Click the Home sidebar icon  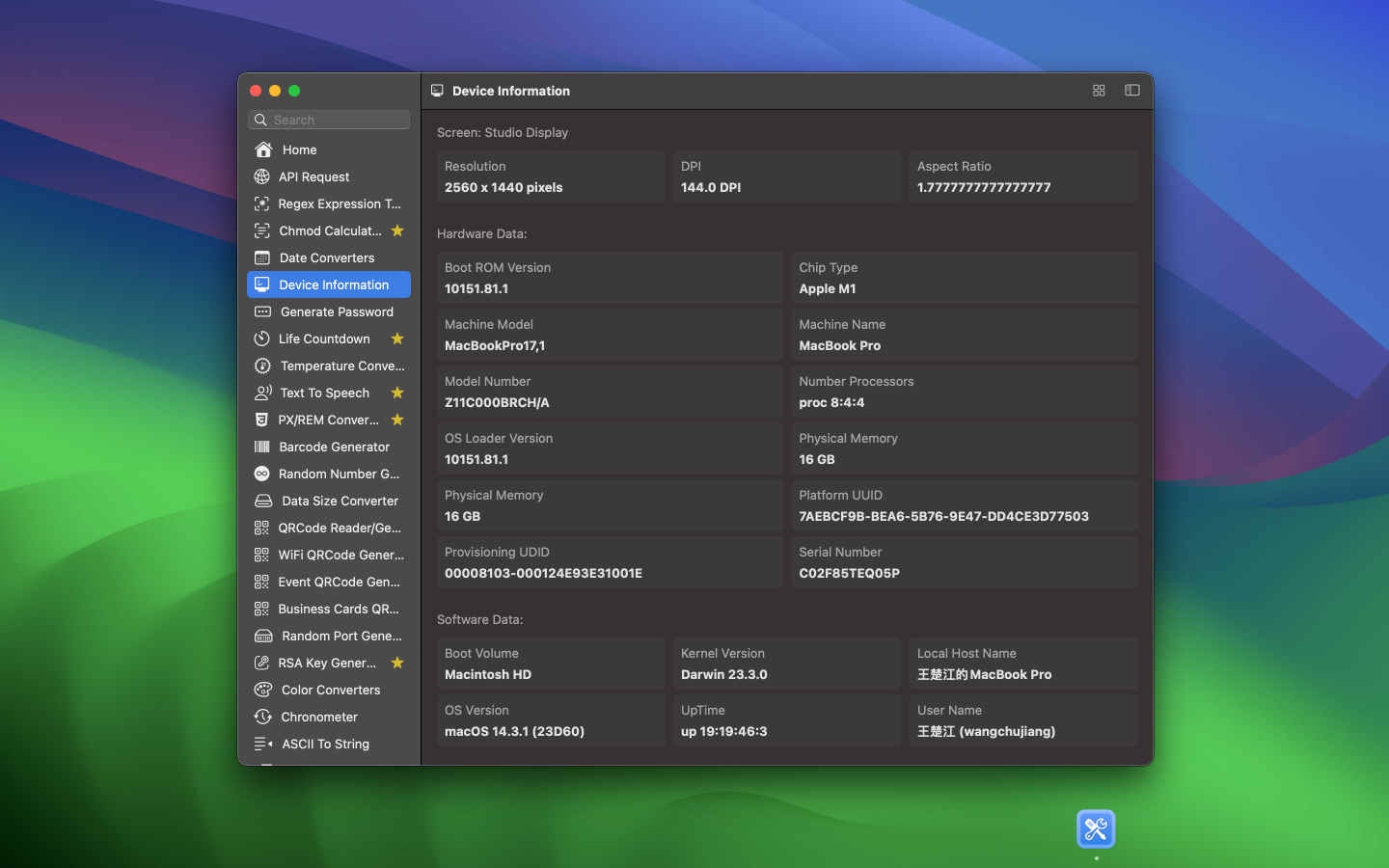(x=263, y=149)
